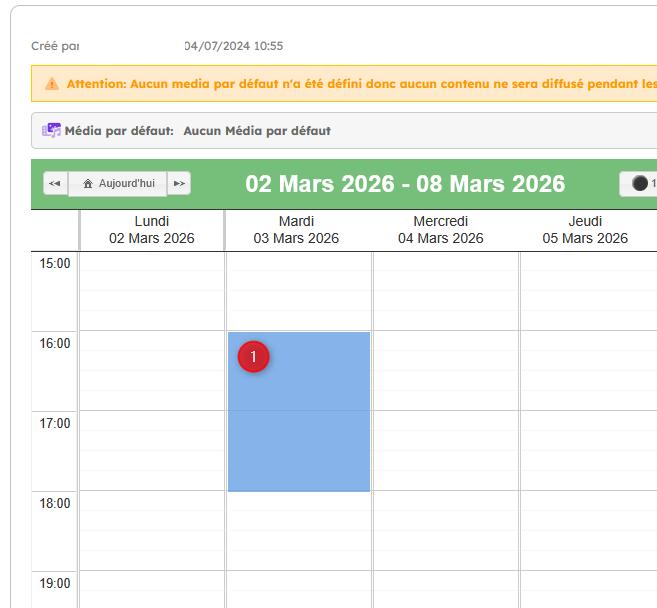Open the Jeudi 05 Mars 2026 day header

click(x=585, y=230)
